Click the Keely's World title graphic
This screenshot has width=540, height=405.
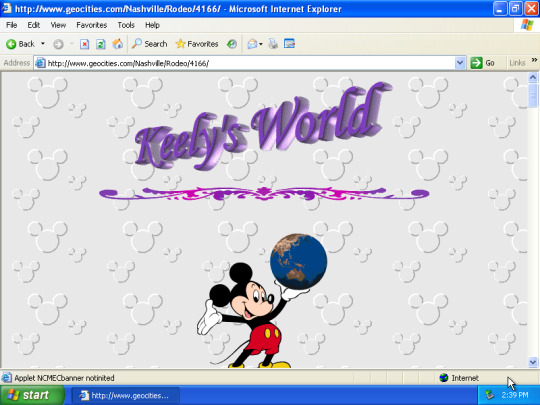(x=263, y=125)
